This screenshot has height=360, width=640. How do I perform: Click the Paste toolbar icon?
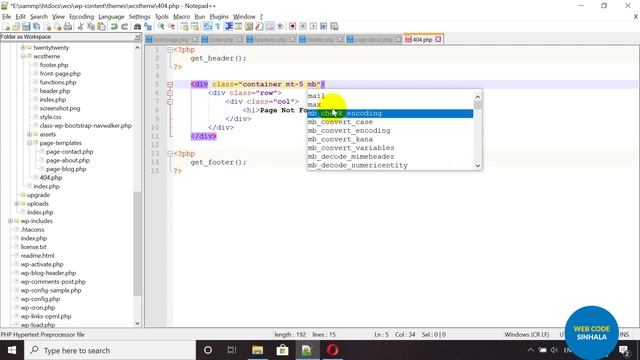pos(101,27)
